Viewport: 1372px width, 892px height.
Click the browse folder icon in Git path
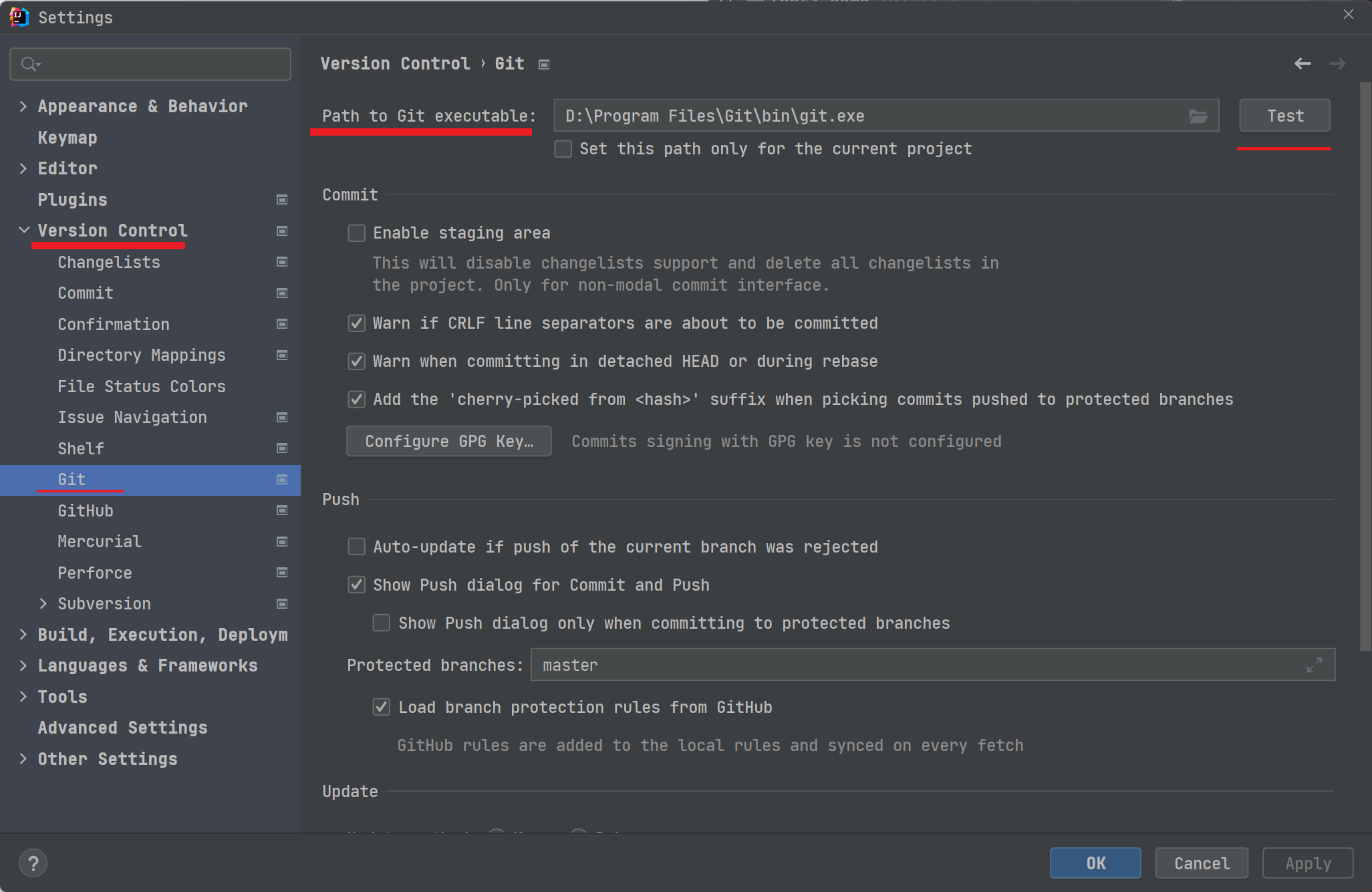point(1198,116)
